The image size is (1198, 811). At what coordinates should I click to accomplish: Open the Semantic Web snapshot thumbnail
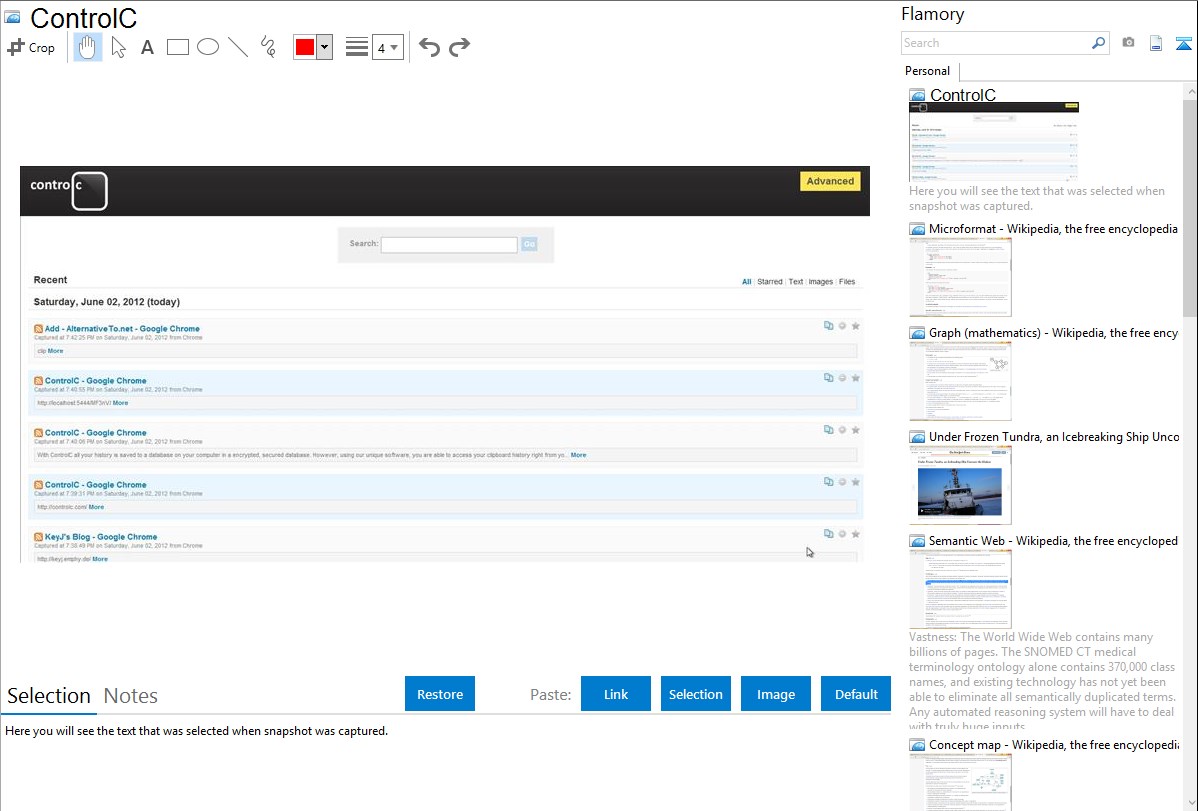pos(960,588)
